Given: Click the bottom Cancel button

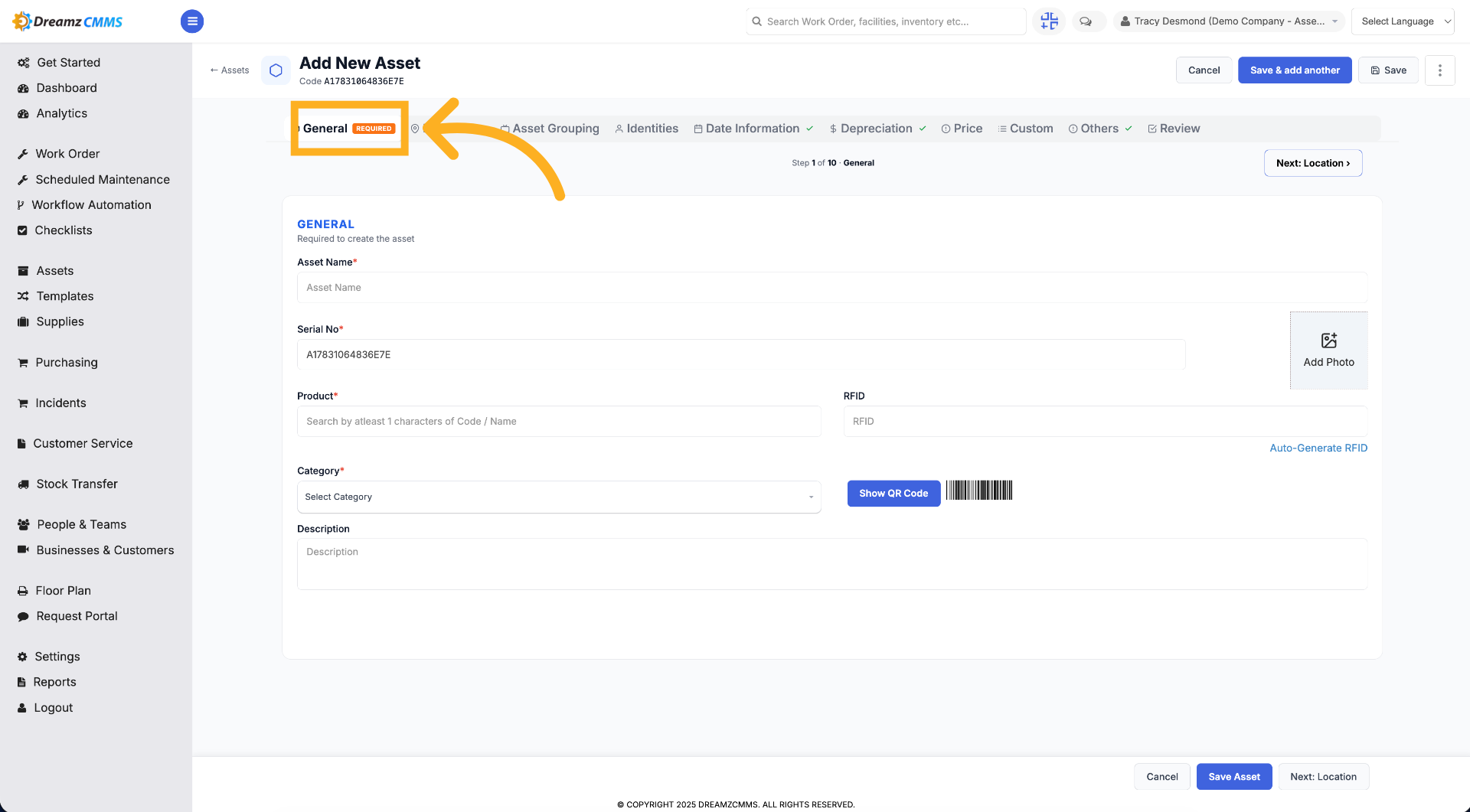Looking at the screenshot, I should [x=1162, y=777].
